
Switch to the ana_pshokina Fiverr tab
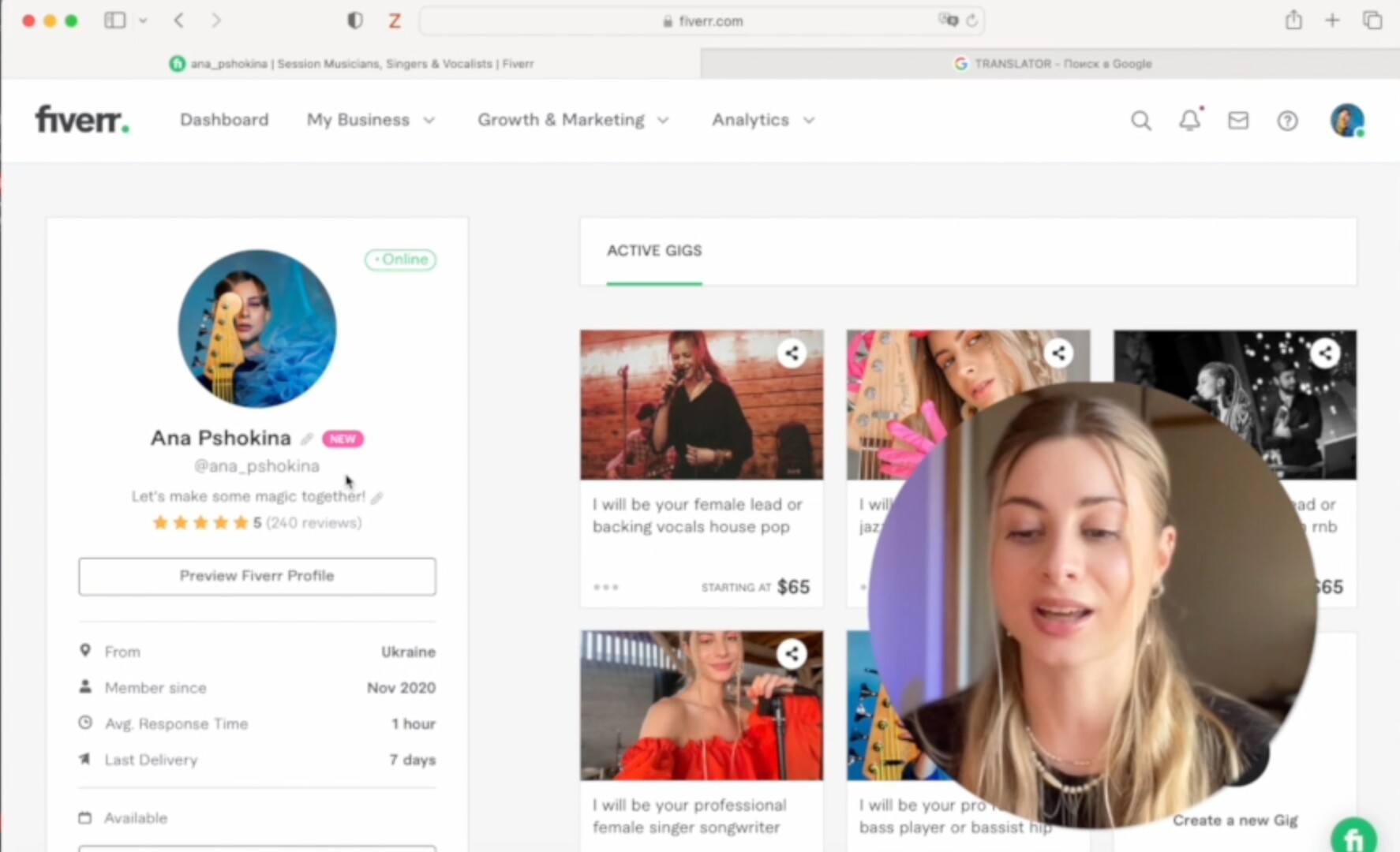click(x=351, y=63)
